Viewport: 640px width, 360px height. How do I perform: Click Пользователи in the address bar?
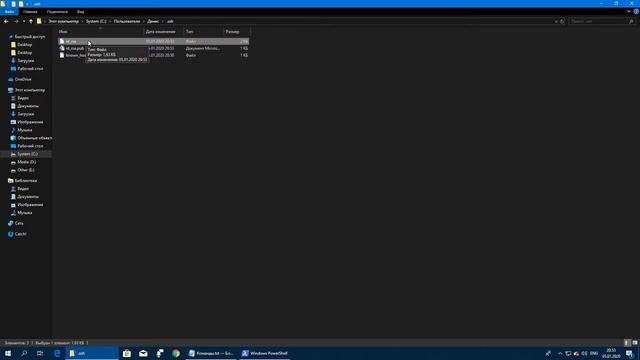point(127,21)
